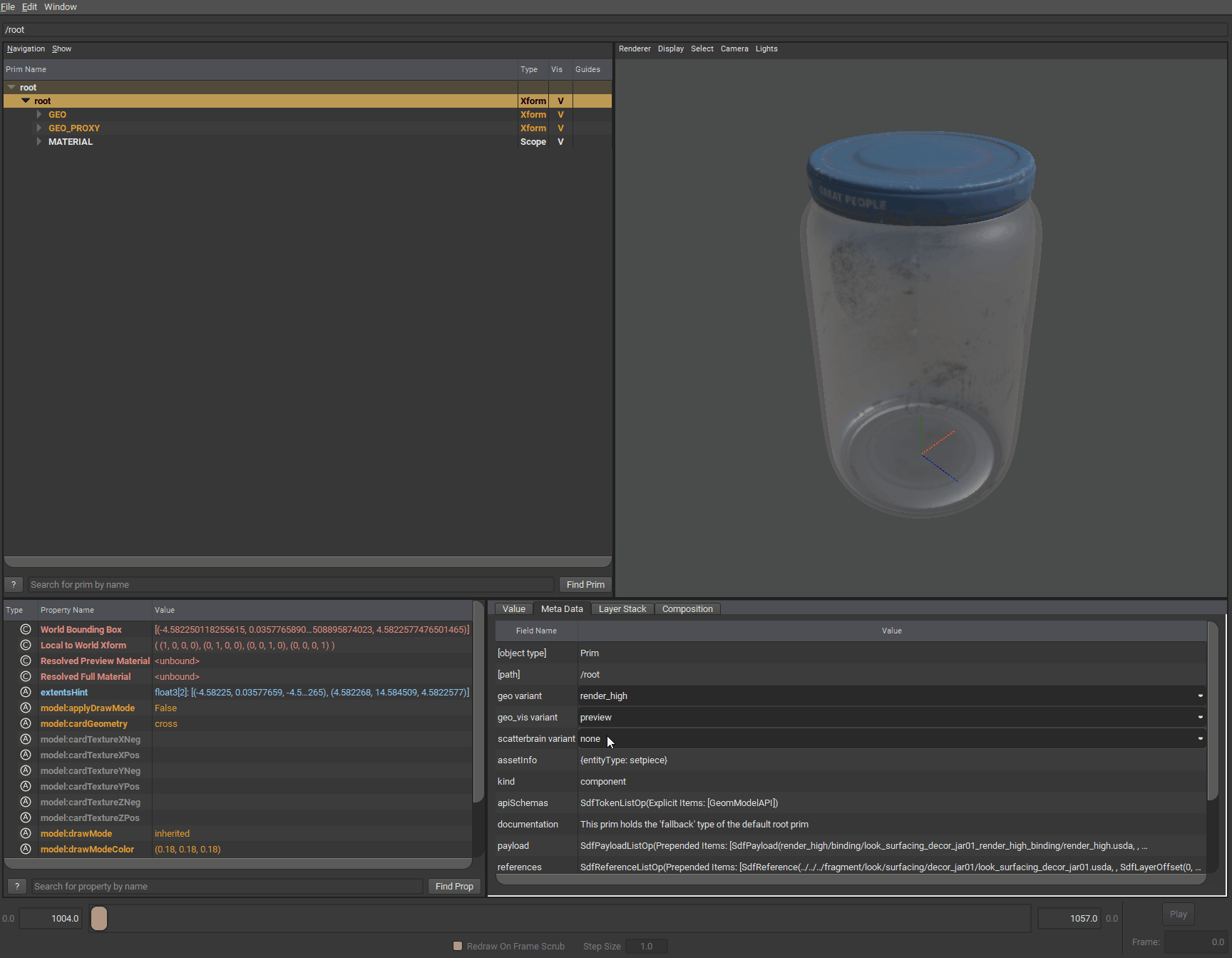Click the type icon for Local to World Xform
1232x958 pixels.
(26, 645)
